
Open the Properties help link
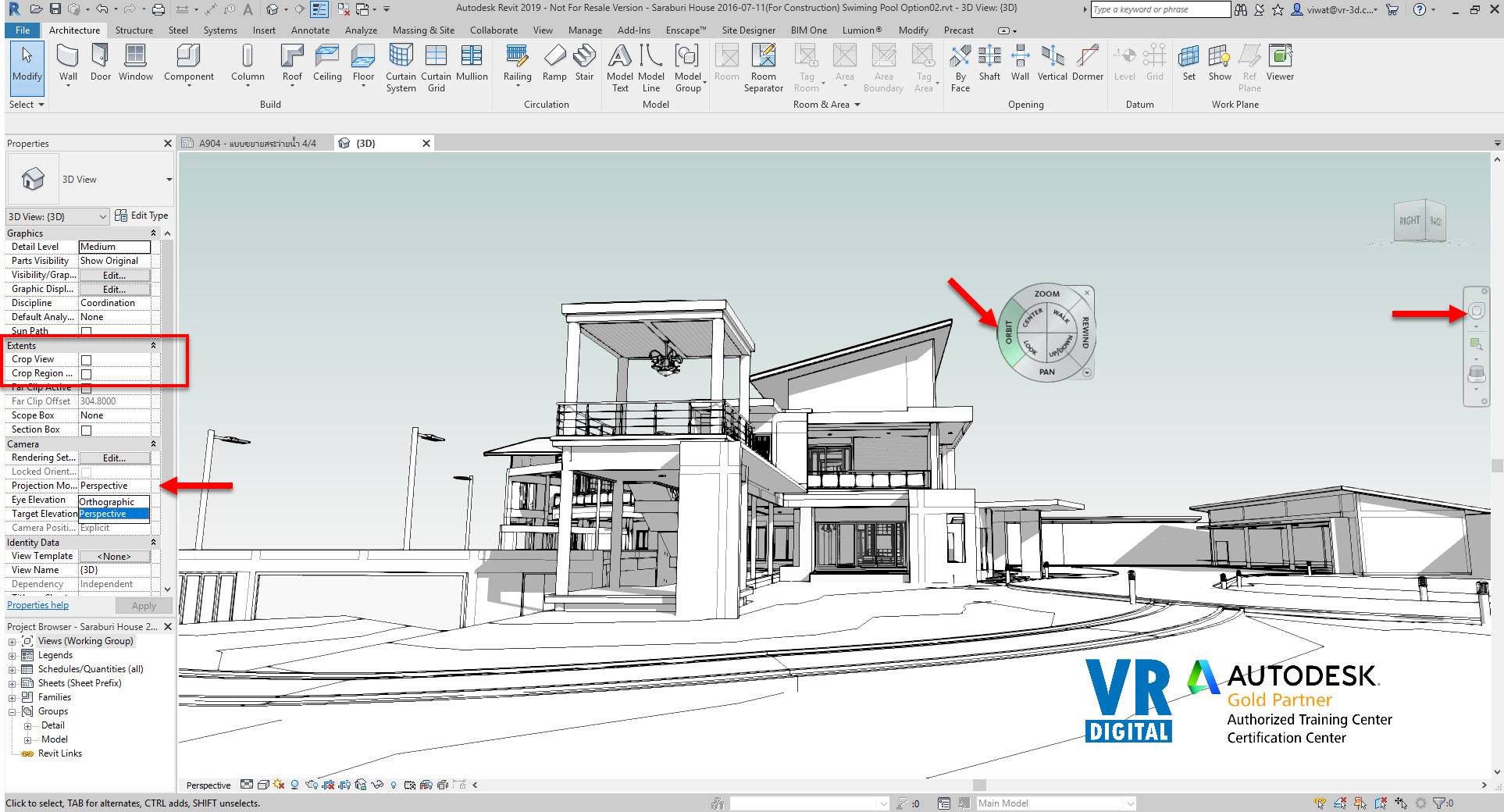point(37,605)
